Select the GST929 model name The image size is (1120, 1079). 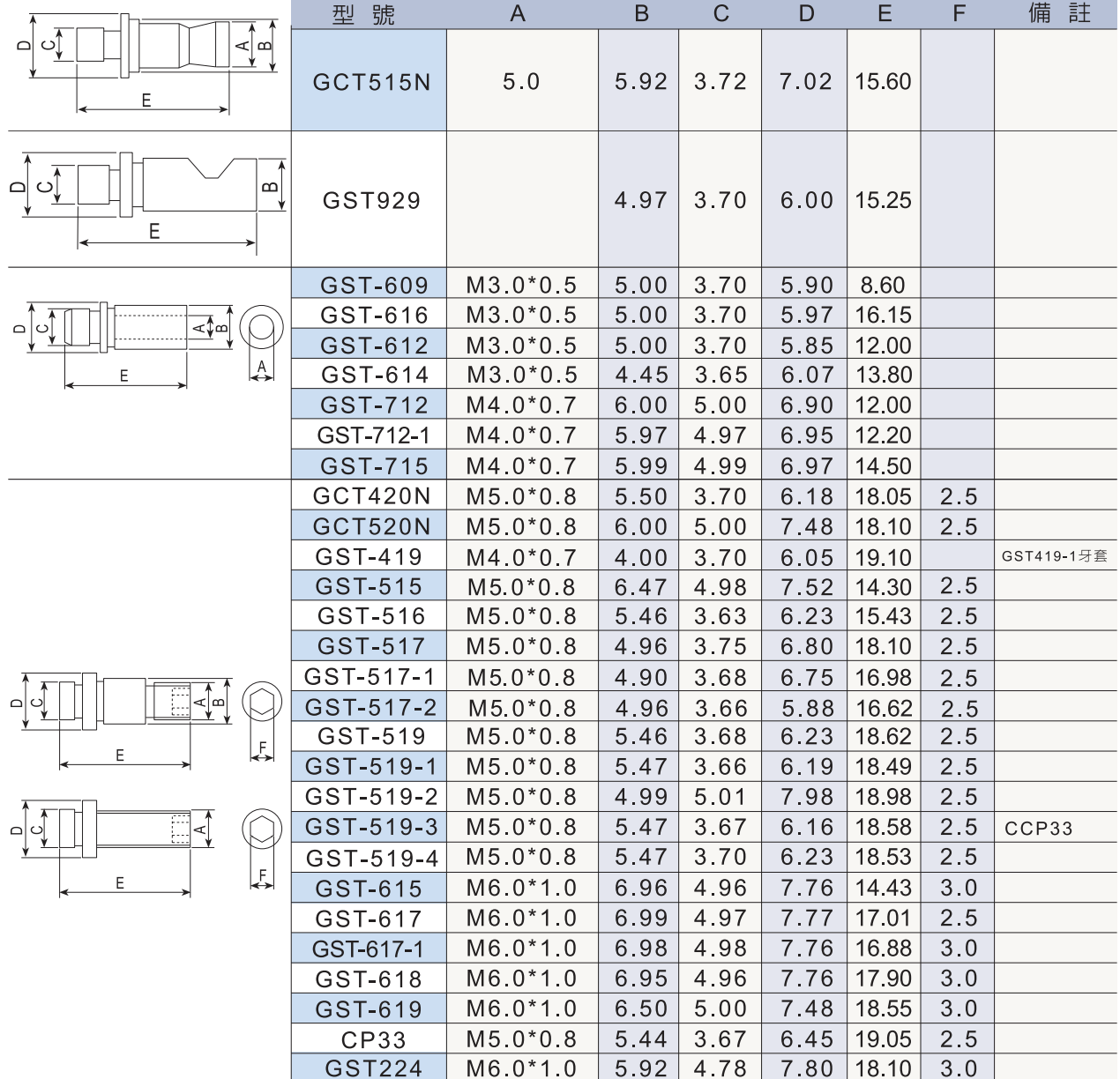(371, 200)
